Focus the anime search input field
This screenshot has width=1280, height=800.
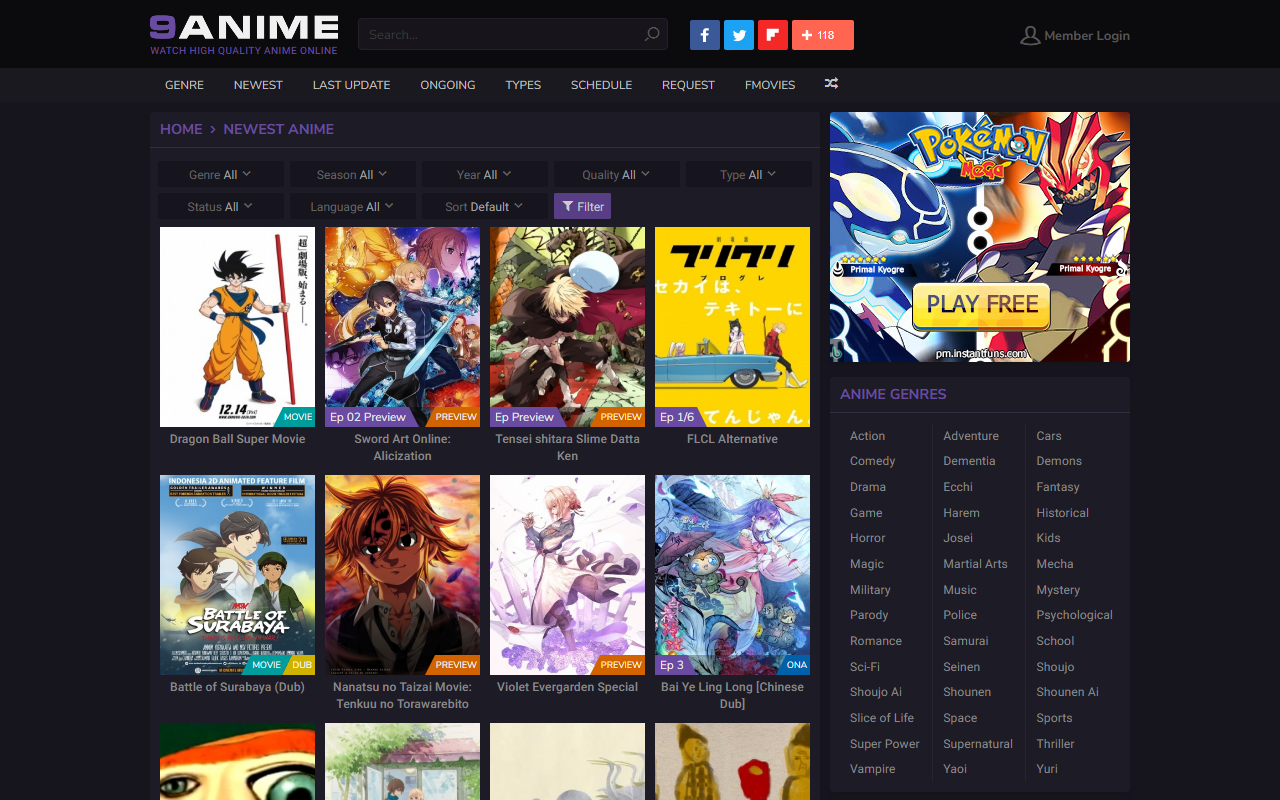(x=502, y=34)
